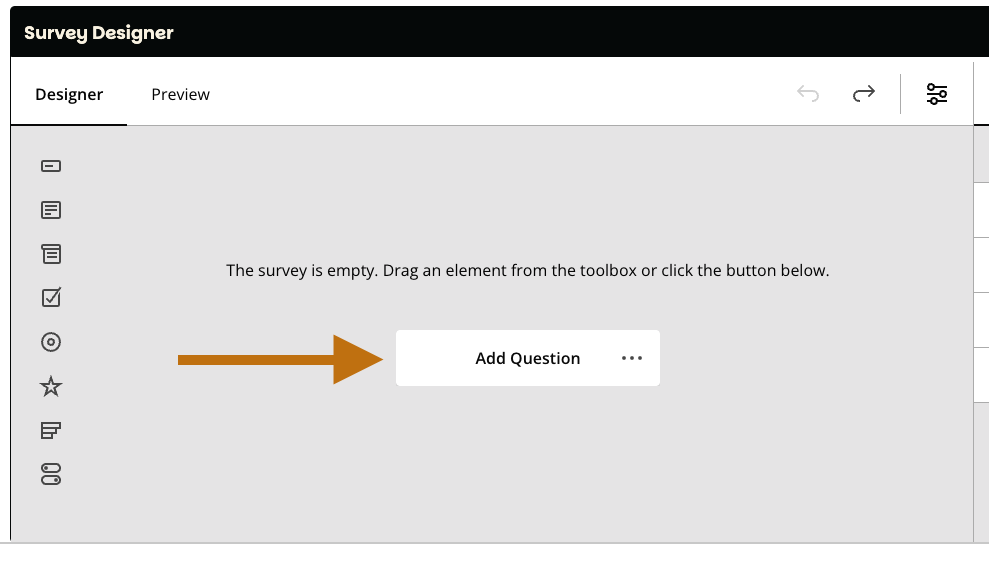Pick the radio button group toolbox icon
This screenshot has width=989, height=565.
pyautogui.click(x=51, y=342)
